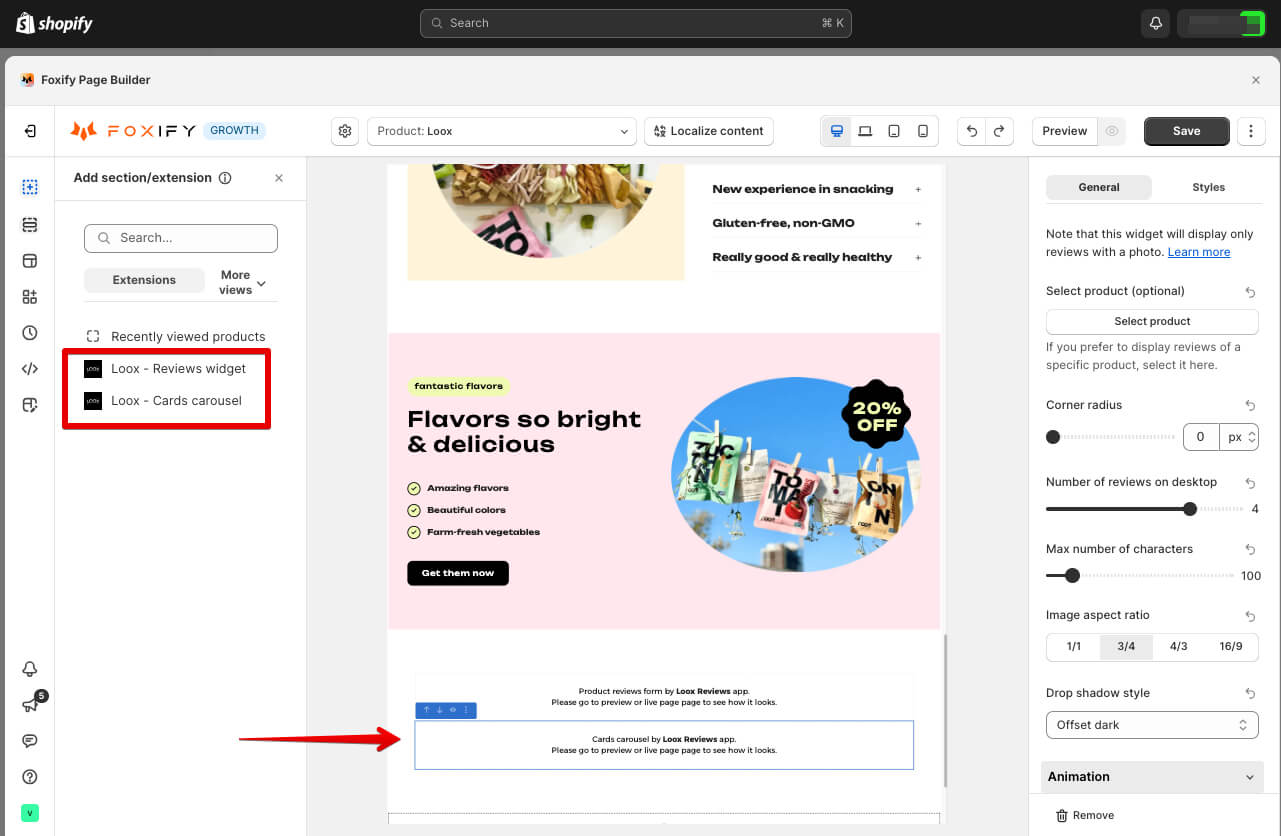
Task: Switch to tablet device view
Action: point(894,131)
